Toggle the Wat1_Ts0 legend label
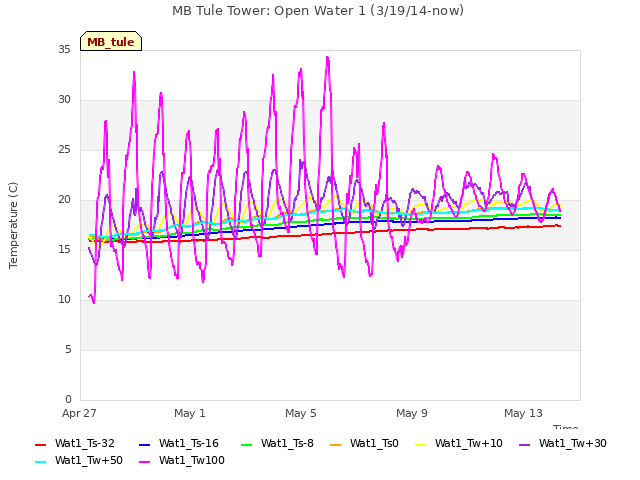 point(374,443)
